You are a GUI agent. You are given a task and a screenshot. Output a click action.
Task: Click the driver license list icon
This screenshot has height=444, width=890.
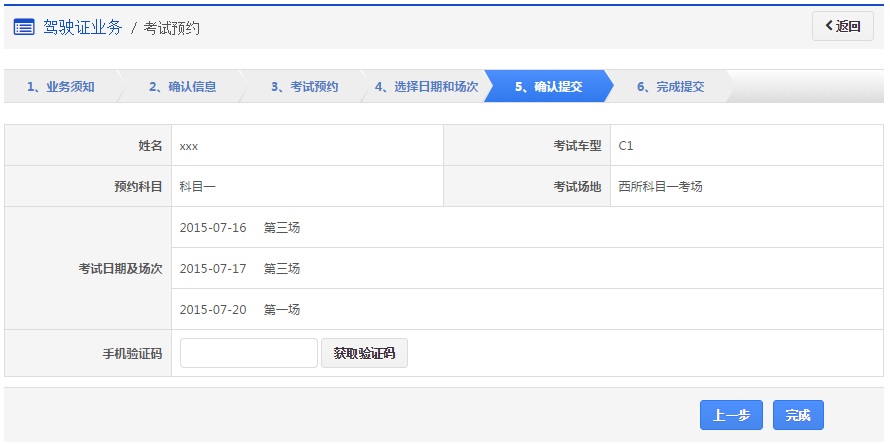[24, 27]
